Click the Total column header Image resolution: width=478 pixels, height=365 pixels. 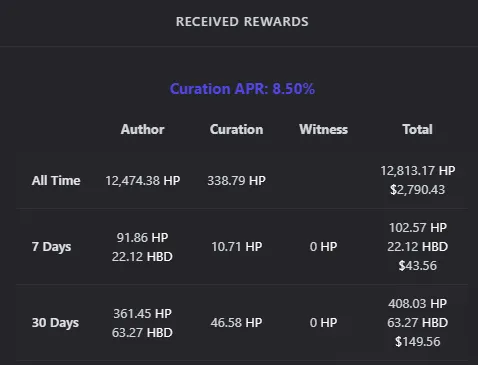pyautogui.click(x=417, y=129)
